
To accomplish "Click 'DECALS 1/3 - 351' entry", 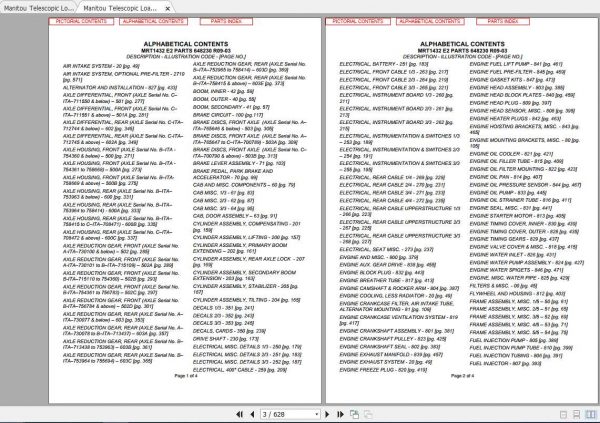I will point(223,308).
